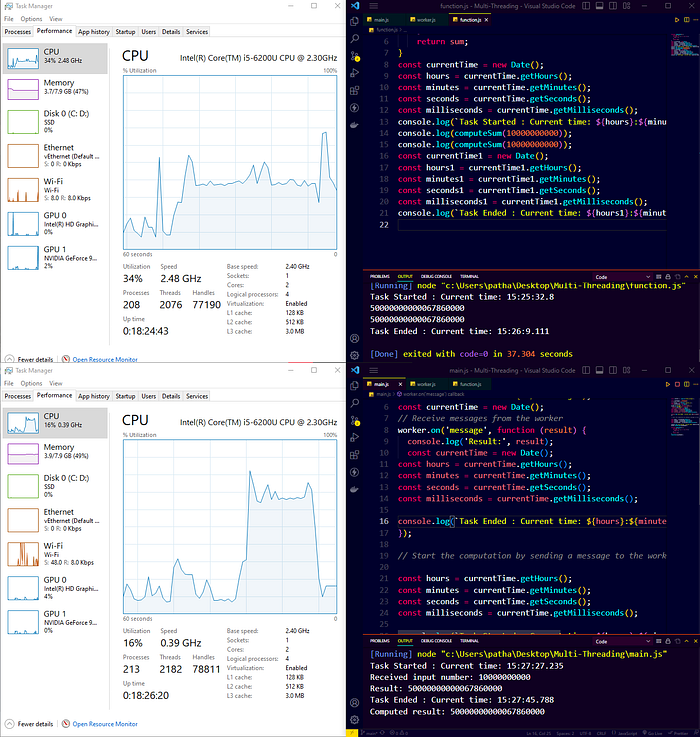
Task: Open Manage gear in the main.js VS Code window
Action: [x=355, y=719]
